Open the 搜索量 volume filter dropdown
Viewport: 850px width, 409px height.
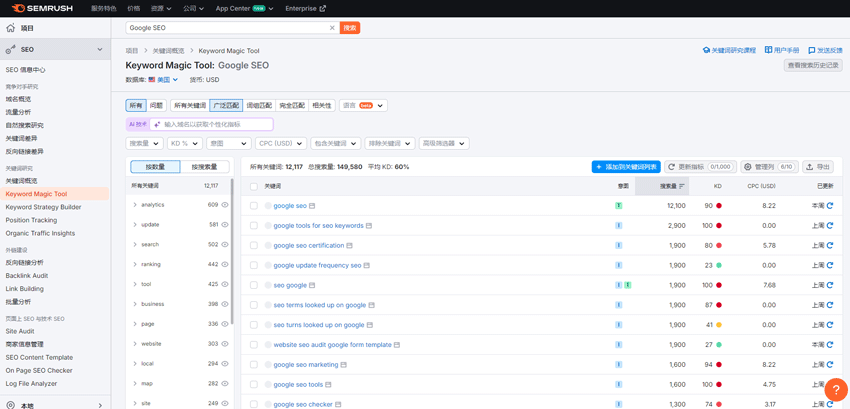coord(144,143)
